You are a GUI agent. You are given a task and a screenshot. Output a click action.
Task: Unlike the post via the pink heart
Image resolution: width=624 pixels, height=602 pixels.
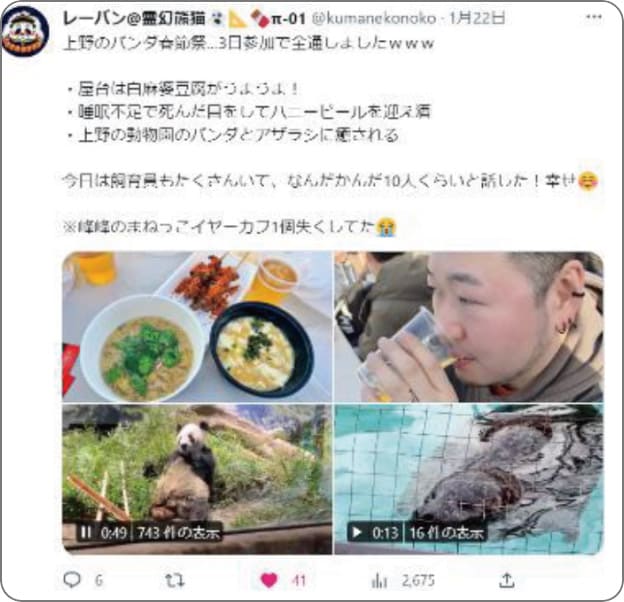coord(269,581)
